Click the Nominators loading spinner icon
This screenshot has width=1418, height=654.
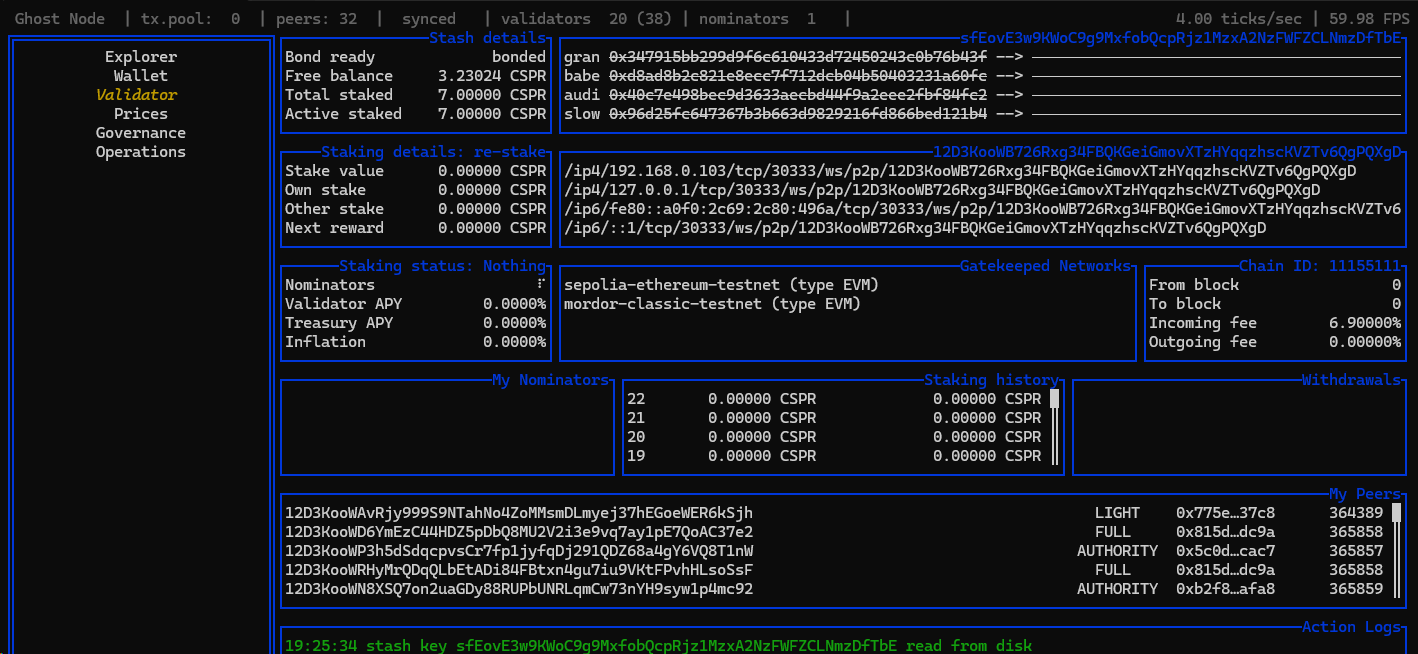click(540, 285)
